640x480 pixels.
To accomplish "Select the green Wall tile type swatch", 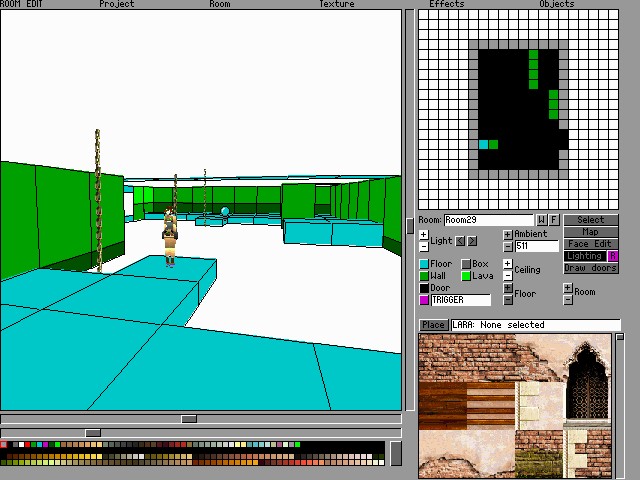I will coord(424,276).
